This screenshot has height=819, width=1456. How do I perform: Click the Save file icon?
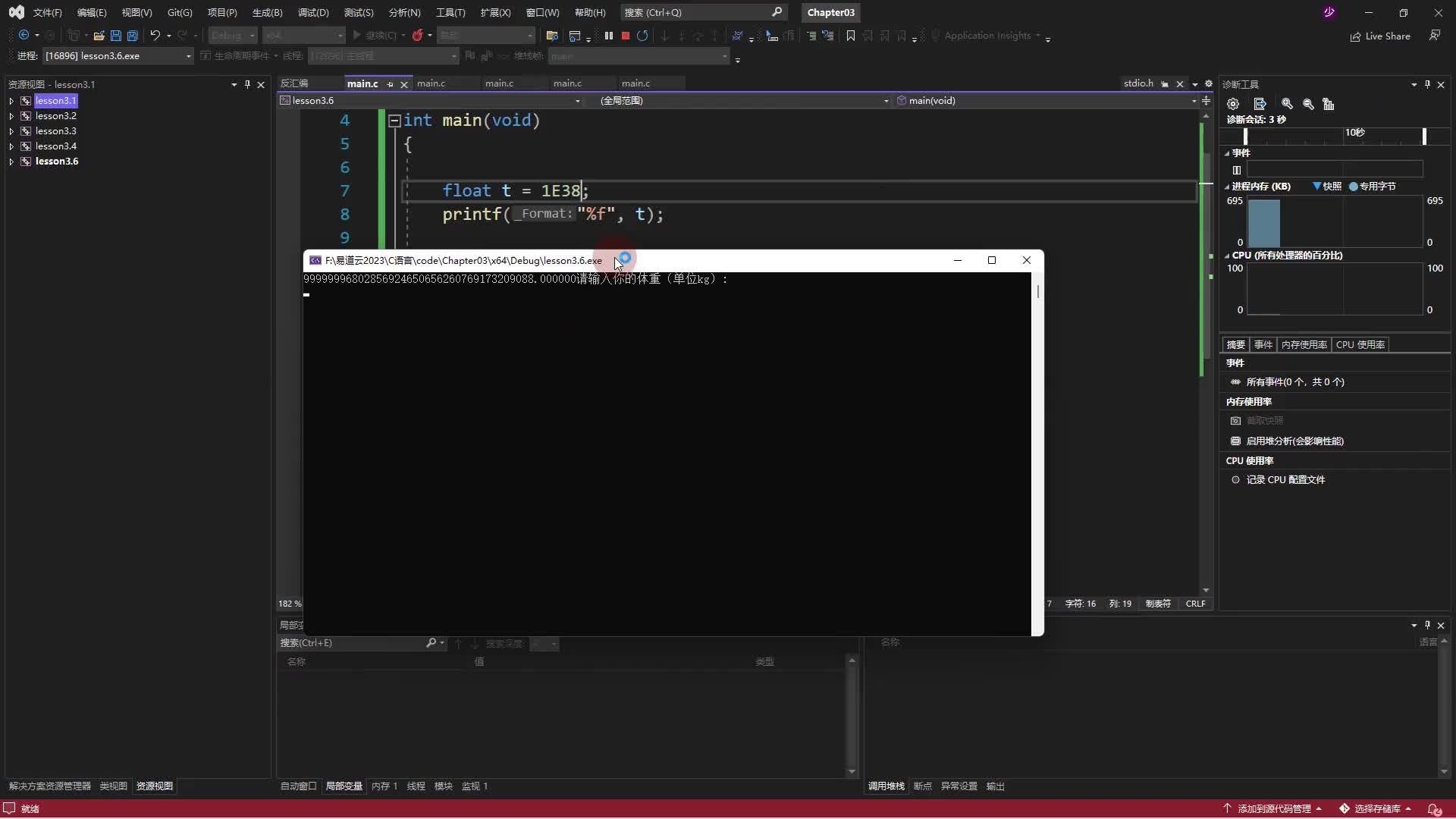tap(116, 36)
